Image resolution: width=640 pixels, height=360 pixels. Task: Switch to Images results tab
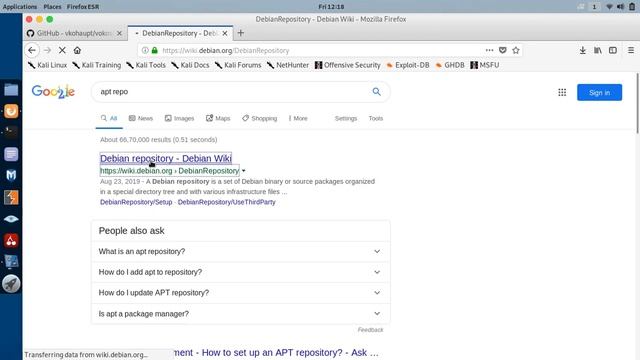point(179,118)
